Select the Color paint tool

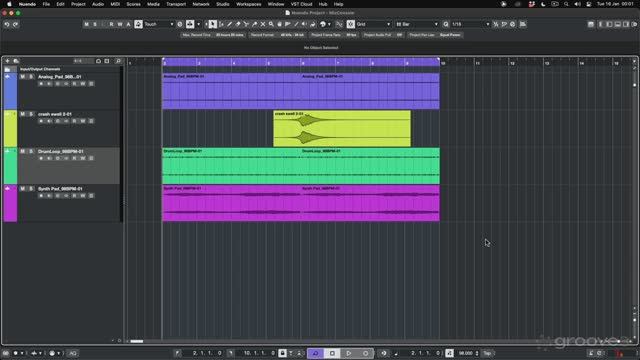pos(313,24)
